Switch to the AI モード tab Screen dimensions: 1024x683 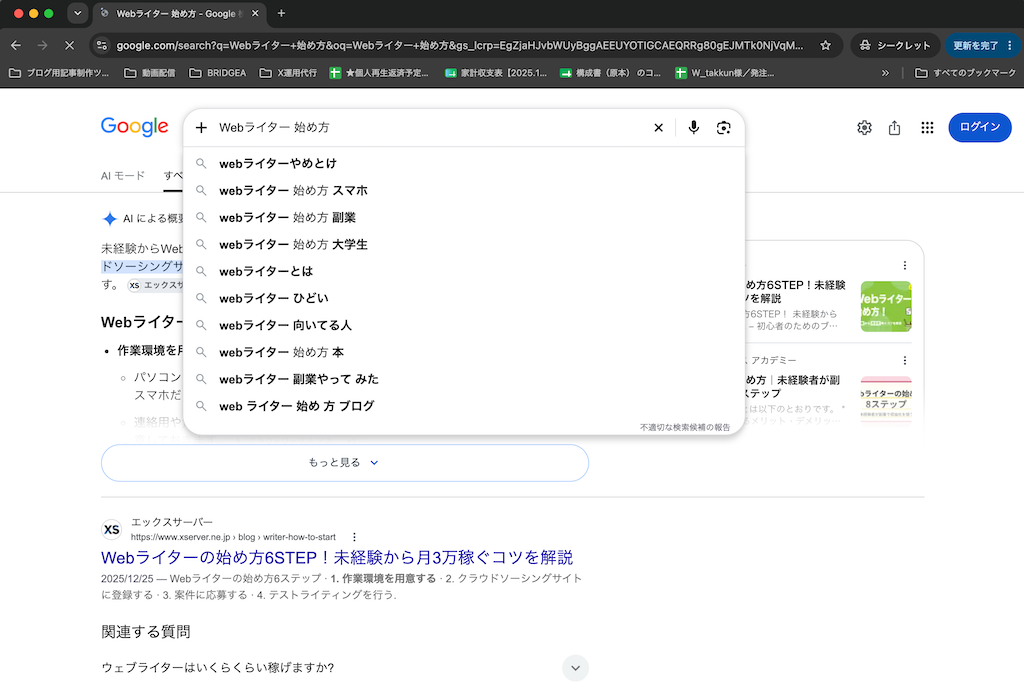coord(123,176)
